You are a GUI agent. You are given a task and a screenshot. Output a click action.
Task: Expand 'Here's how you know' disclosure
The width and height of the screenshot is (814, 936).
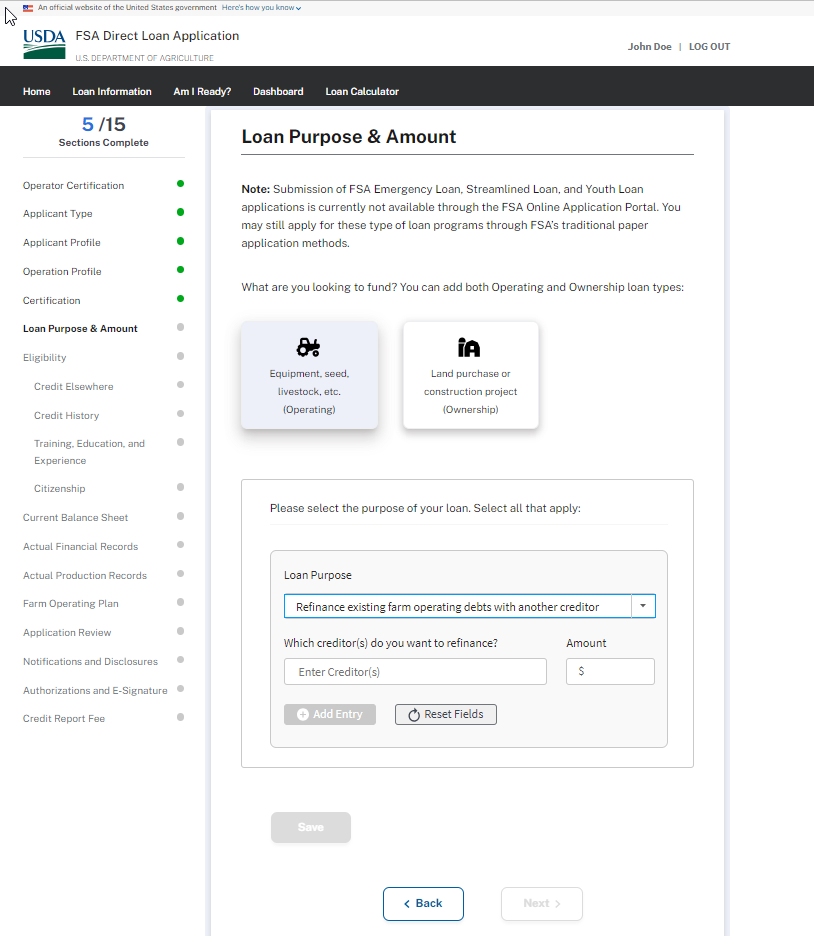point(261,8)
